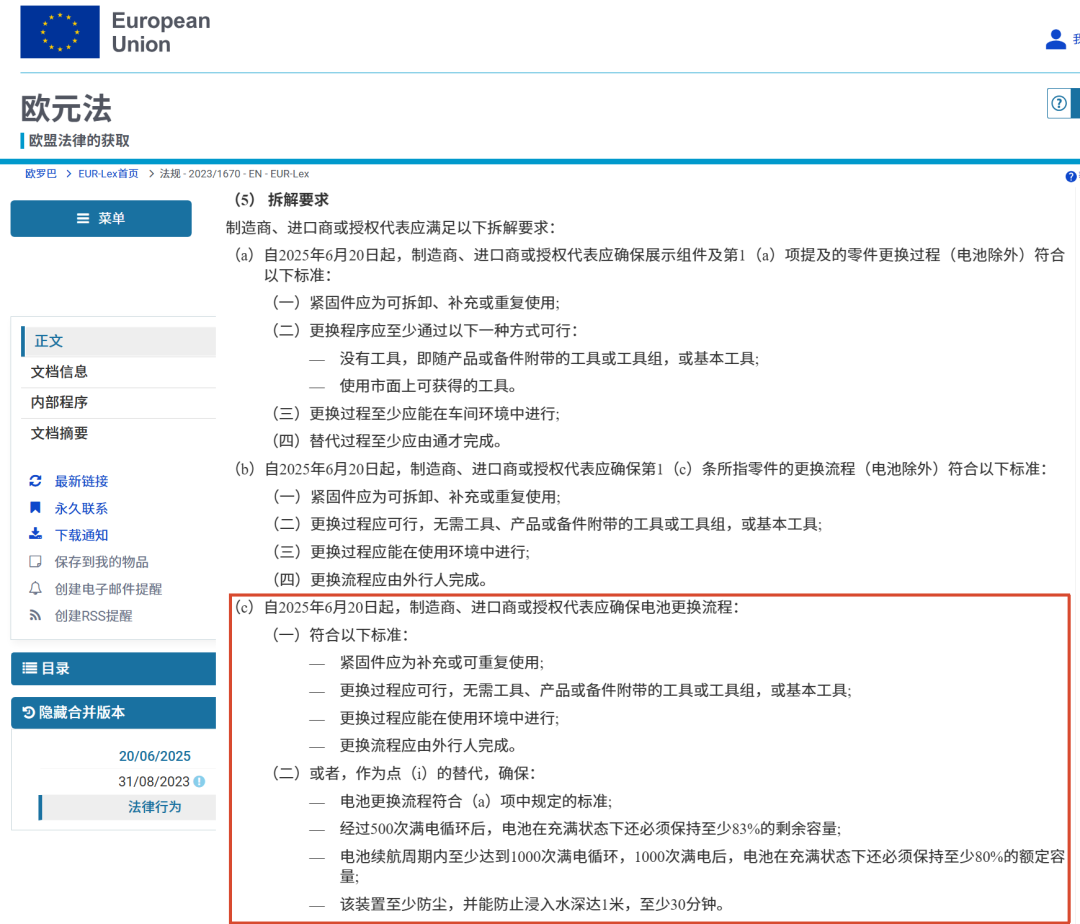
Task: Click the European Union flag logo
Action: (59, 31)
